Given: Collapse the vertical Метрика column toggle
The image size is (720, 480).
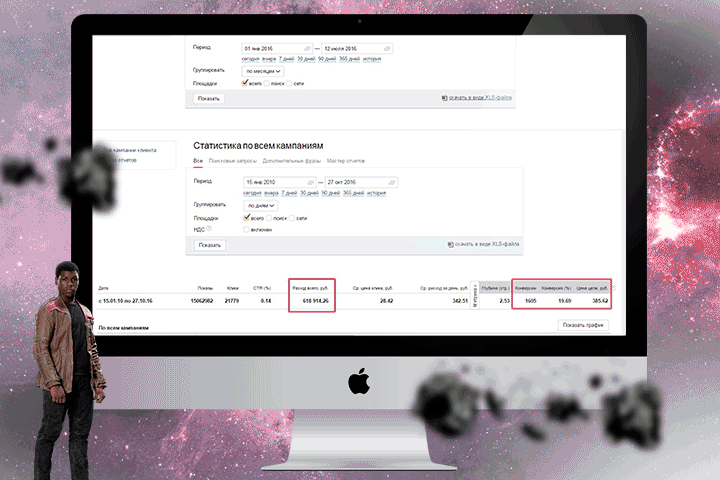Looking at the screenshot, I should coord(475,295).
